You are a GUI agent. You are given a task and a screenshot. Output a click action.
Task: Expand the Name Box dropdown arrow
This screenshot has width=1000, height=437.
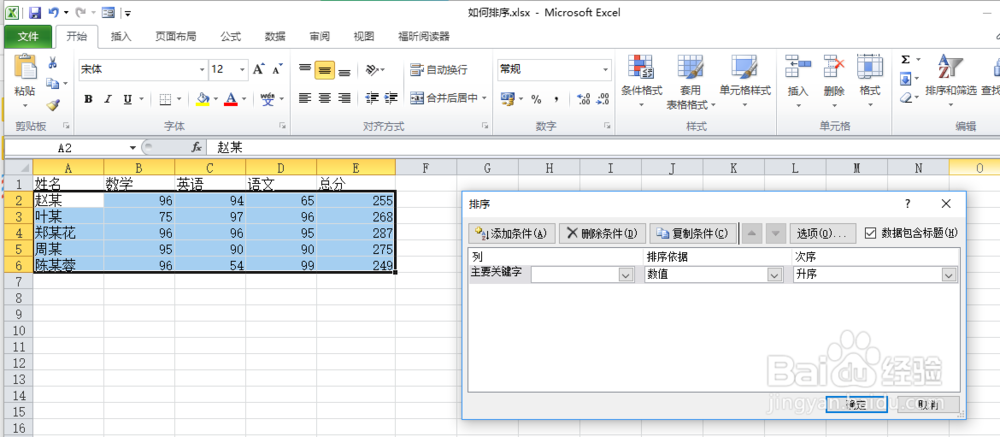click(133, 148)
